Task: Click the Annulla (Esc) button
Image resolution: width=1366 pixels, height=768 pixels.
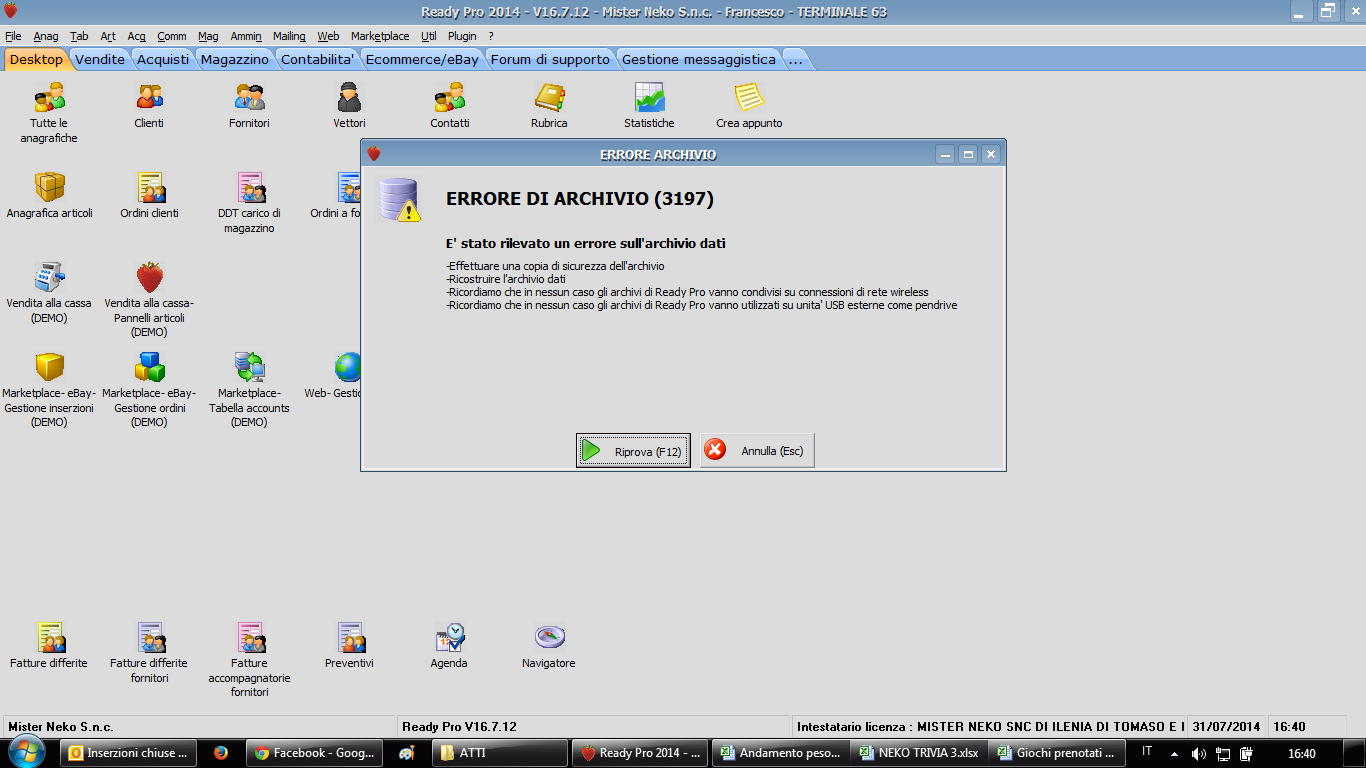Action: (x=758, y=451)
